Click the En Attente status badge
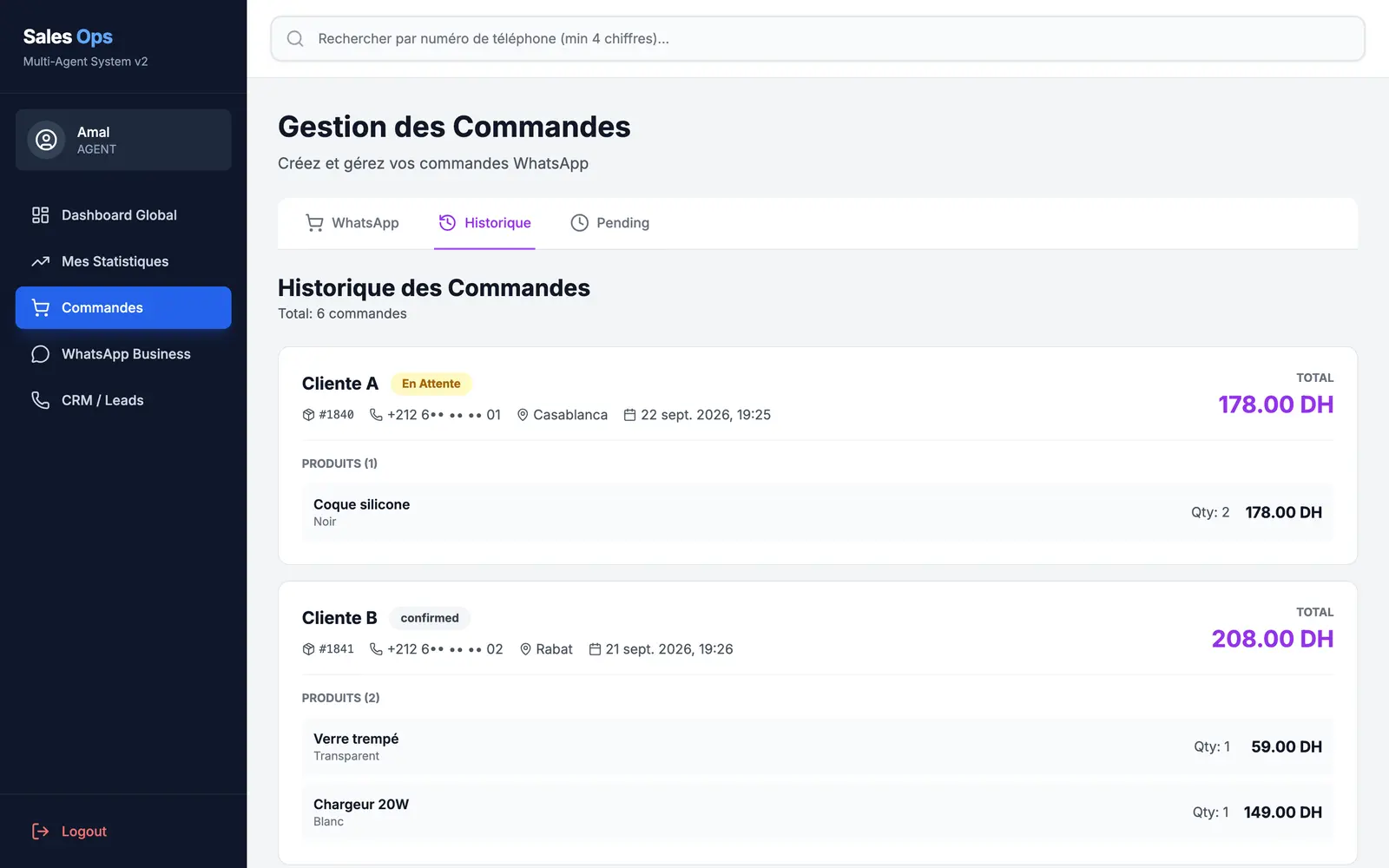The height and width of the screenshot is (868, 1389). coord(431,384)
